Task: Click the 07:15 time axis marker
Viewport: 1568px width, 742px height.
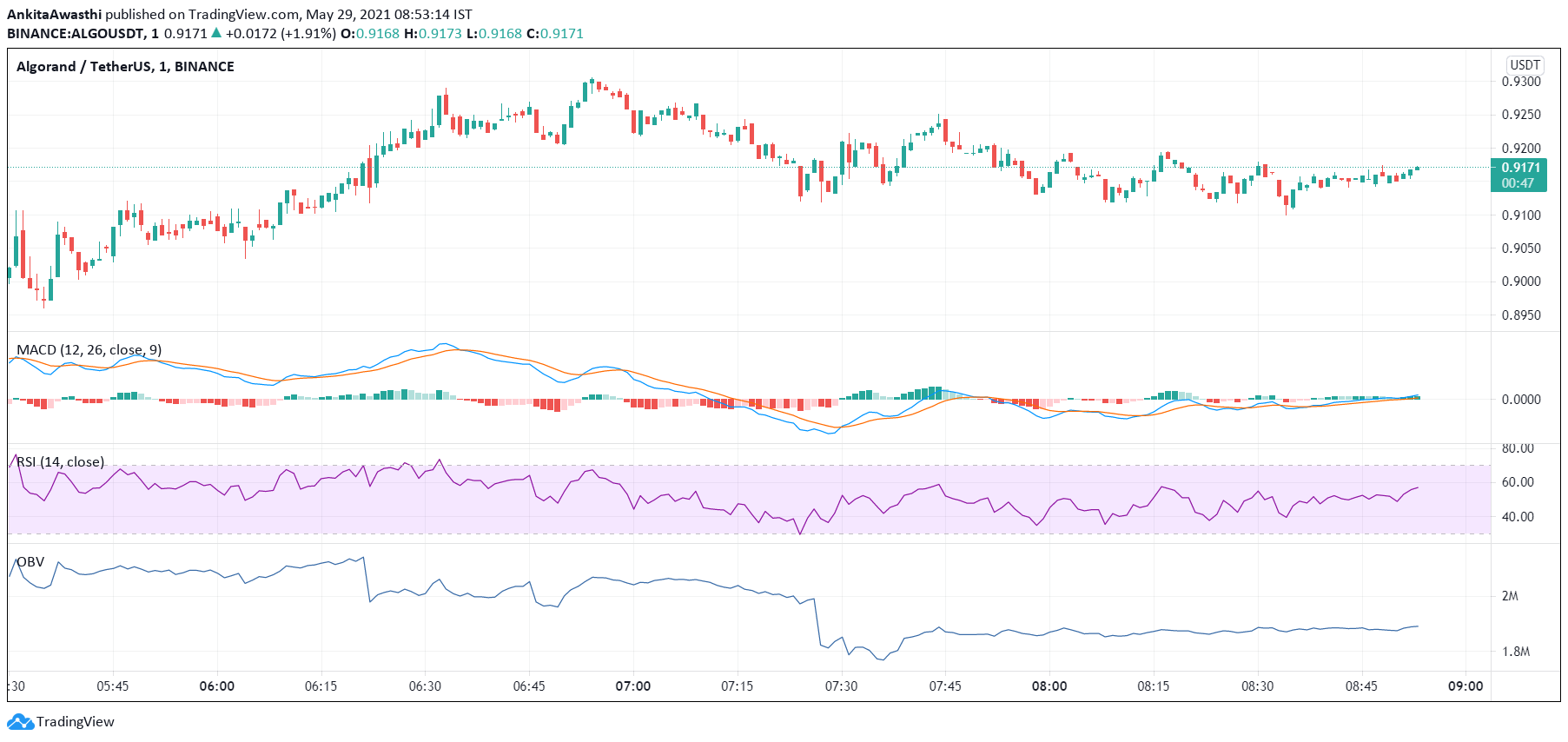Action: [737, 686]
